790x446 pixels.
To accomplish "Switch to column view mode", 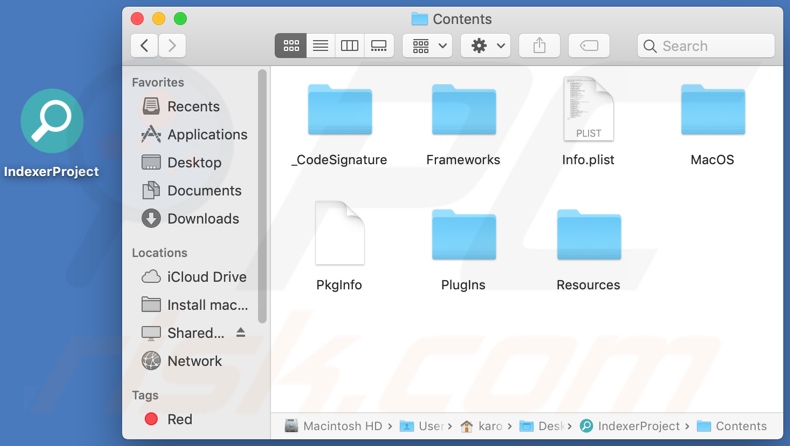I will (349, 46).
